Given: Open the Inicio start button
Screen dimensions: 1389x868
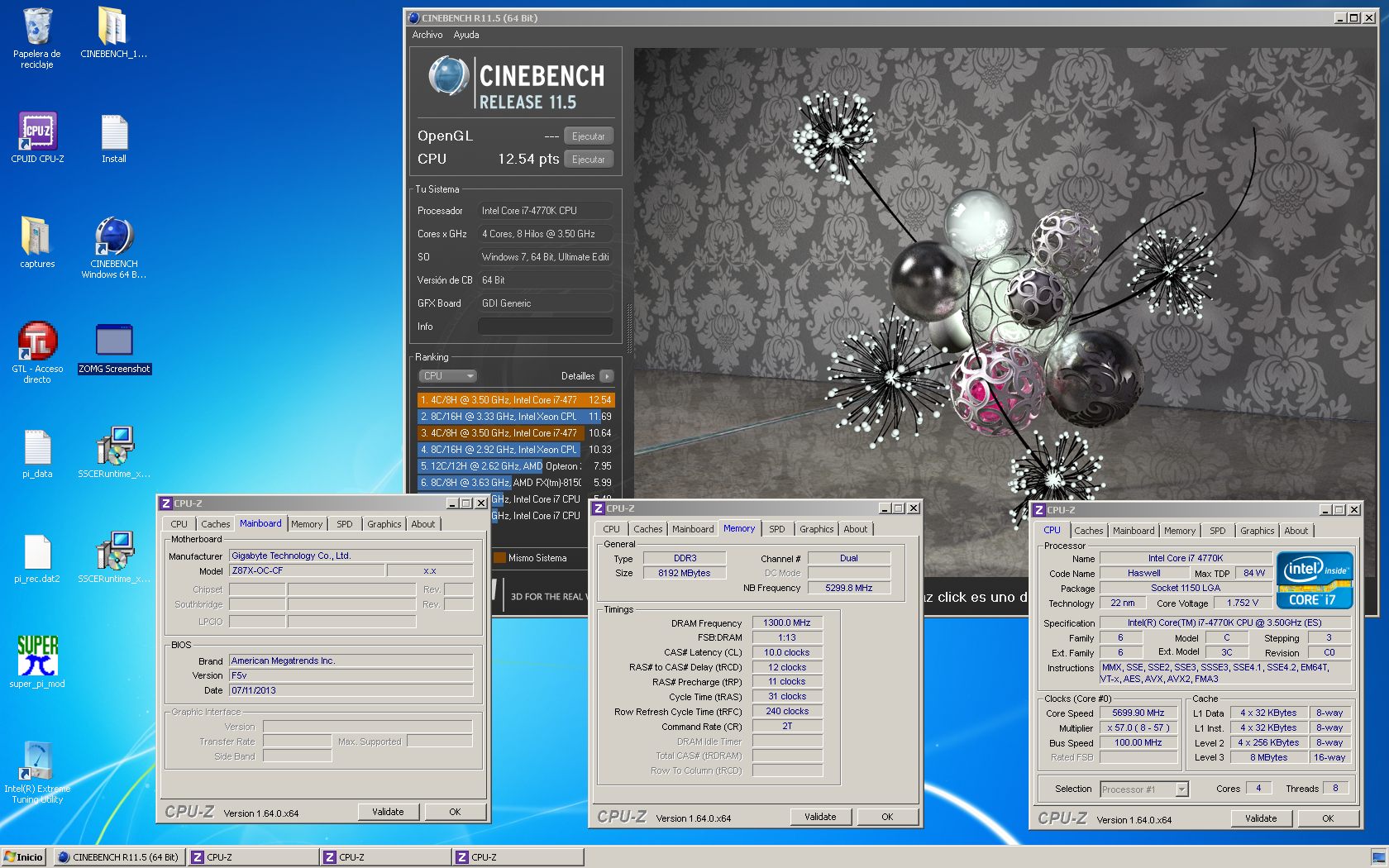Looking at the screenshot, I should (23, 857).
